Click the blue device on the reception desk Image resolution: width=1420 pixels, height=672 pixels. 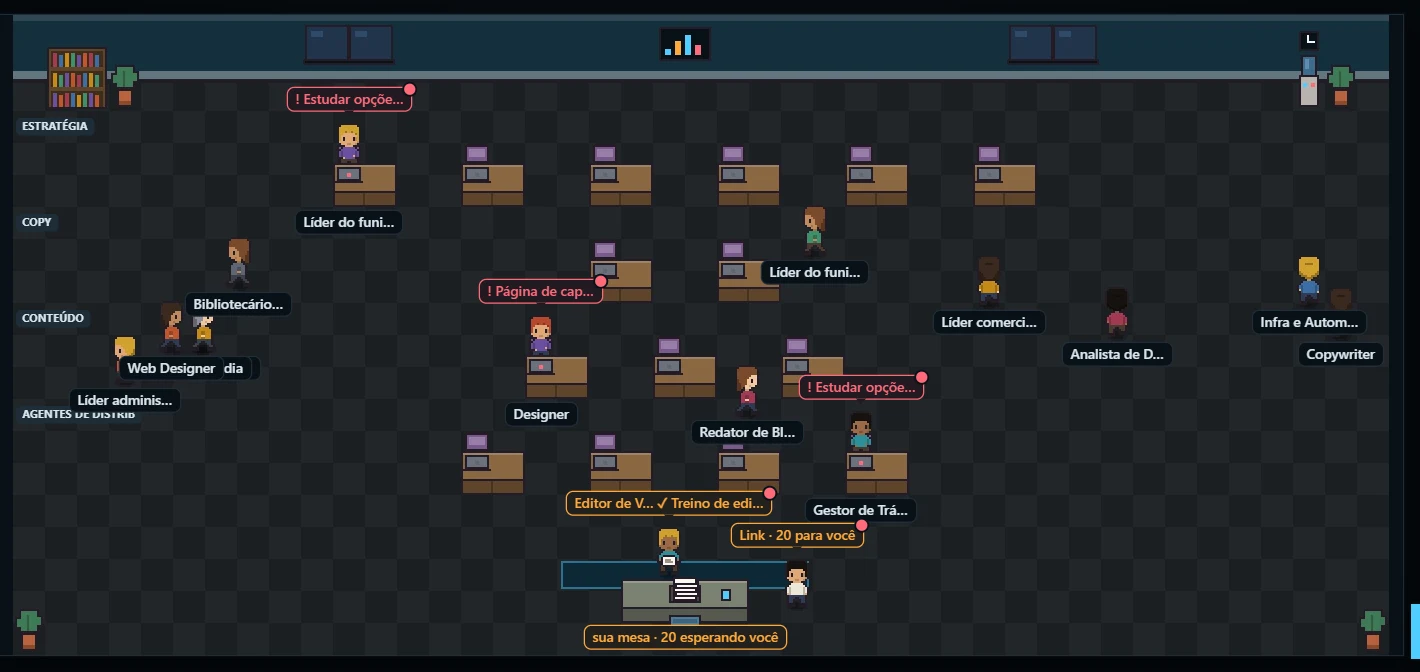[x=726, y=595]
